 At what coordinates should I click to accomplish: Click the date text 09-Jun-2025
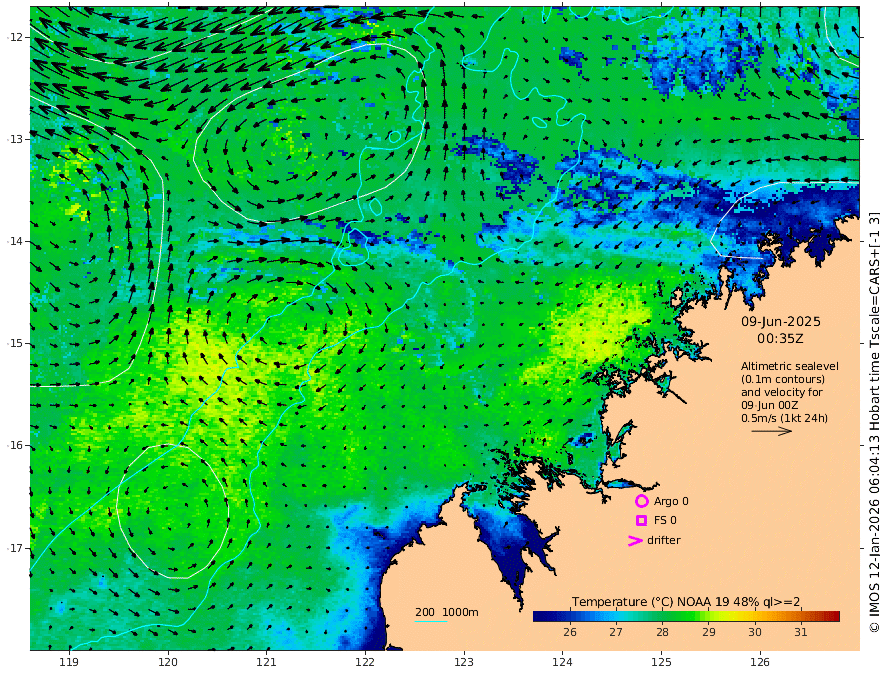pos(781,322)
